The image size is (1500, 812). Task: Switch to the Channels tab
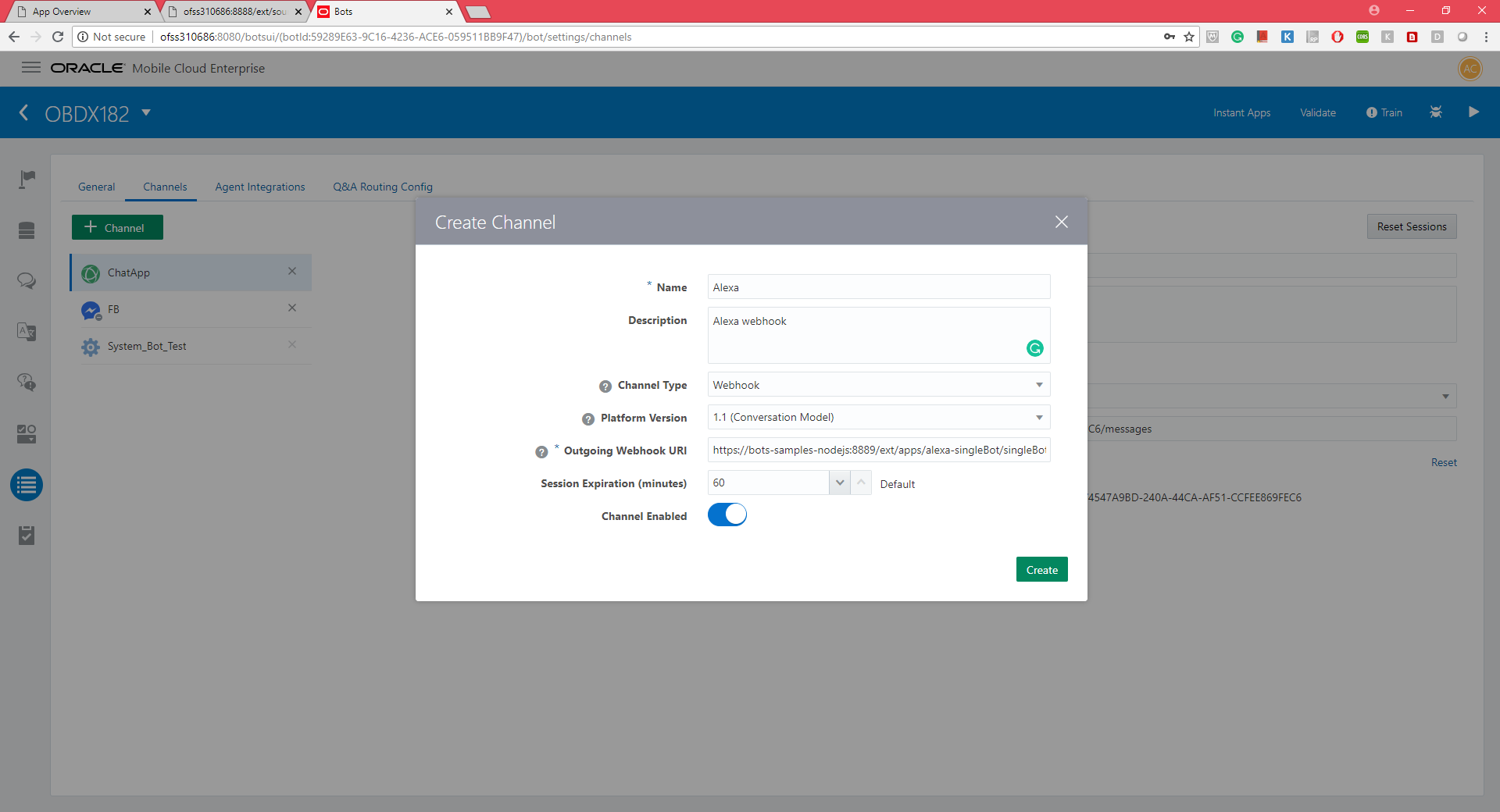click(x=165, y=187)
